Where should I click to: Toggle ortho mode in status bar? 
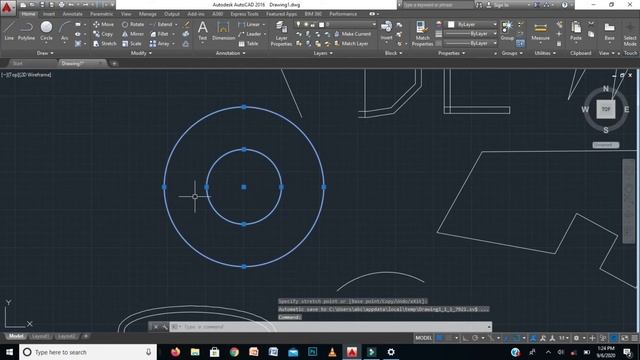tap(466, 338)
